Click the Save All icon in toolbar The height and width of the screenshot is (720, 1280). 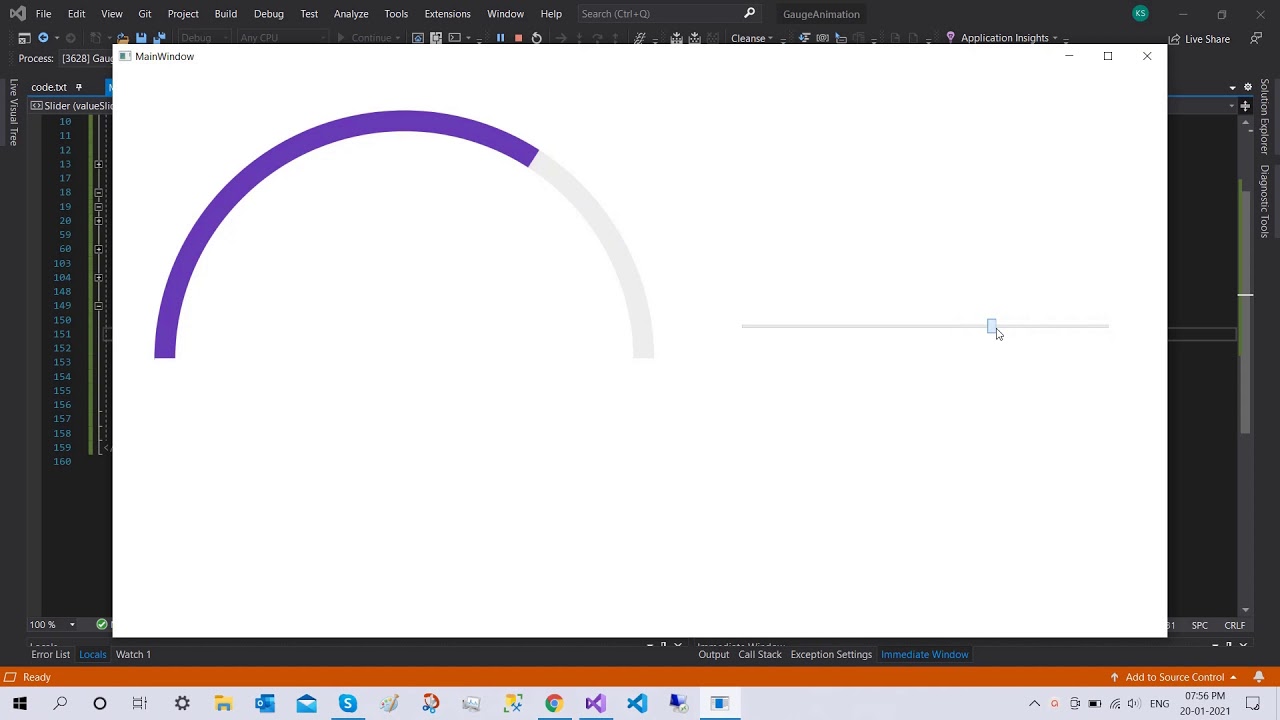(159, 38)
